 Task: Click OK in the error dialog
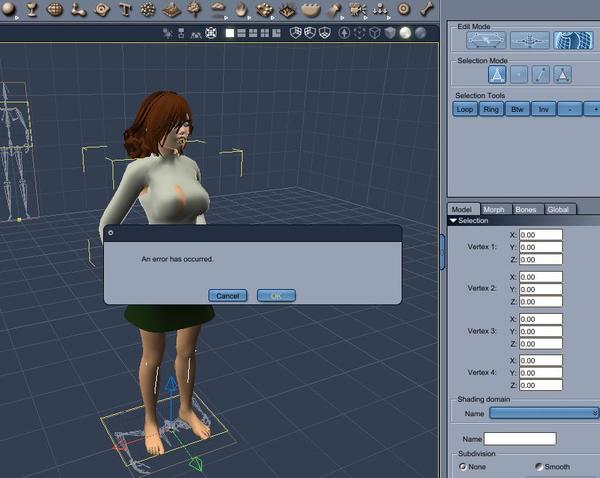pos(276,296)
